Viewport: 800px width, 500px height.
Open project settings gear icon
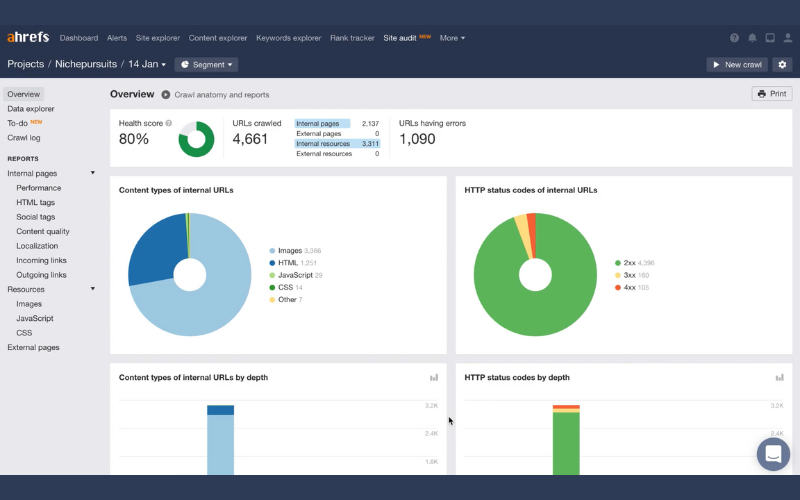click(782, 64)
